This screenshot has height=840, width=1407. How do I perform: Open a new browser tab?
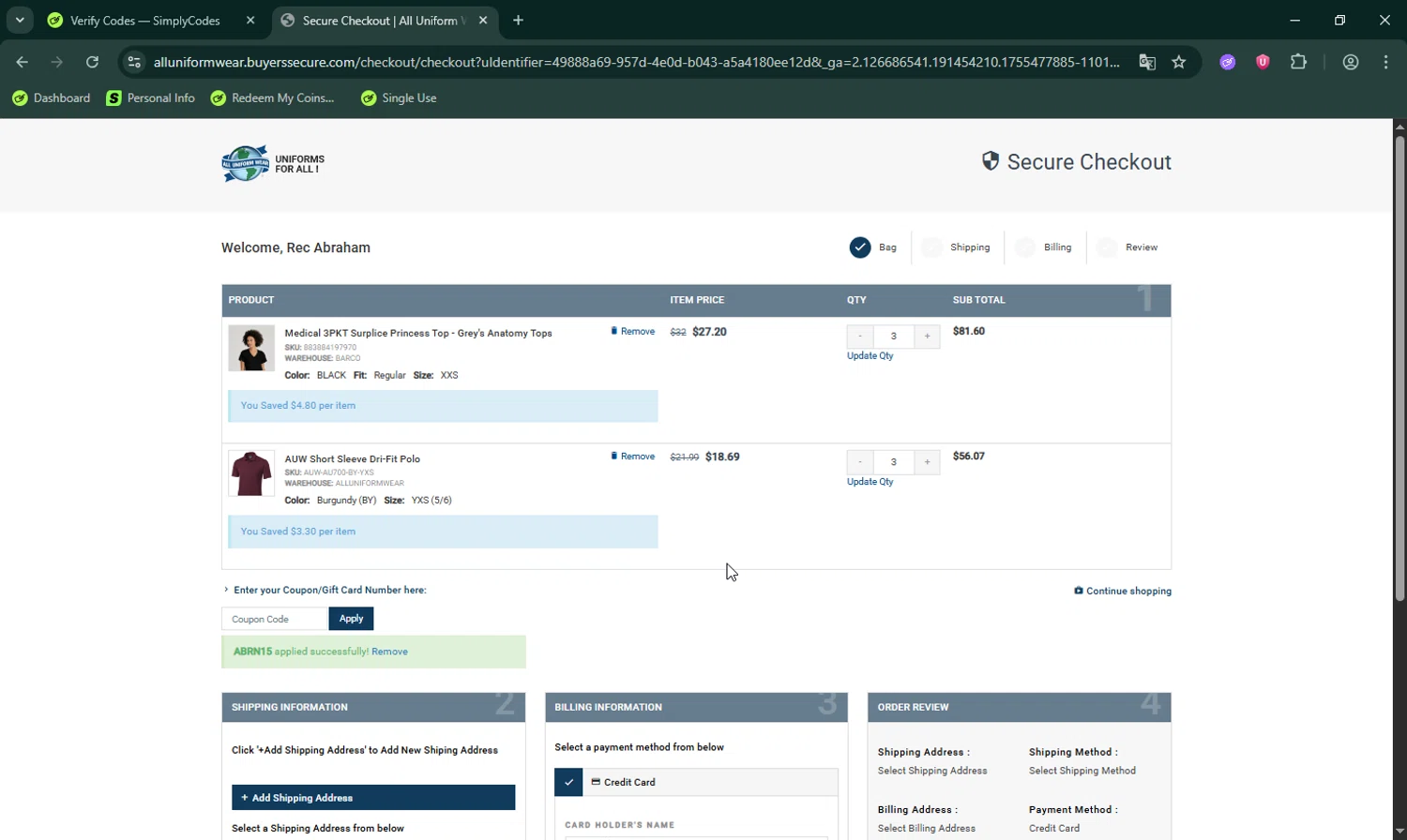pyautogui.click(x=519, y=21)
